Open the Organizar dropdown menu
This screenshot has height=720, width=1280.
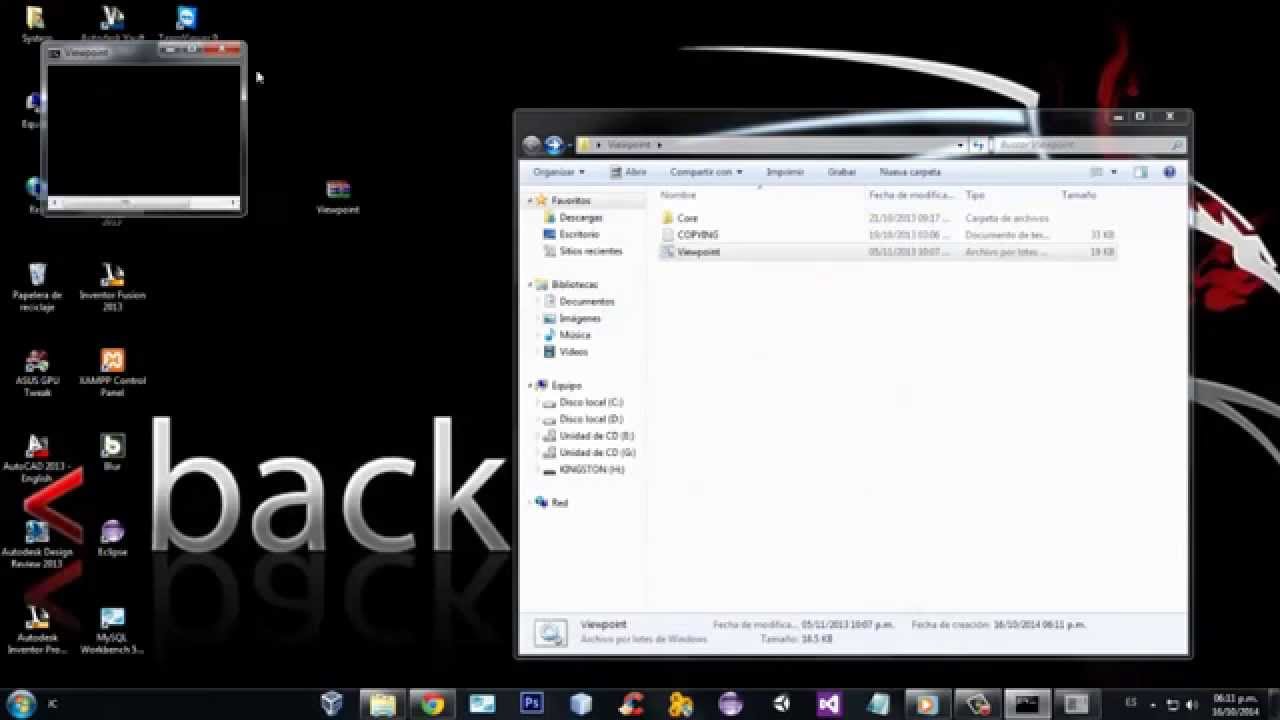click(x=559, y=172)
